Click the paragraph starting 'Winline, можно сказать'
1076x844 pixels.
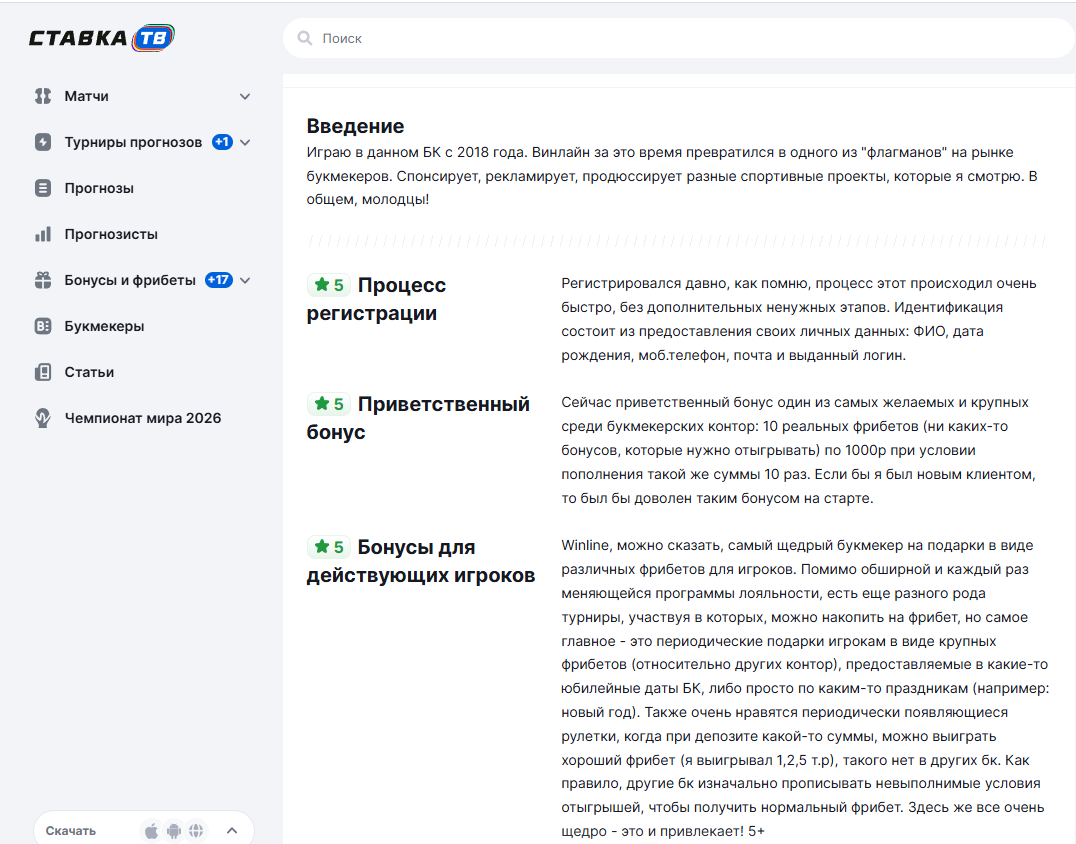(x=805, y=688)
